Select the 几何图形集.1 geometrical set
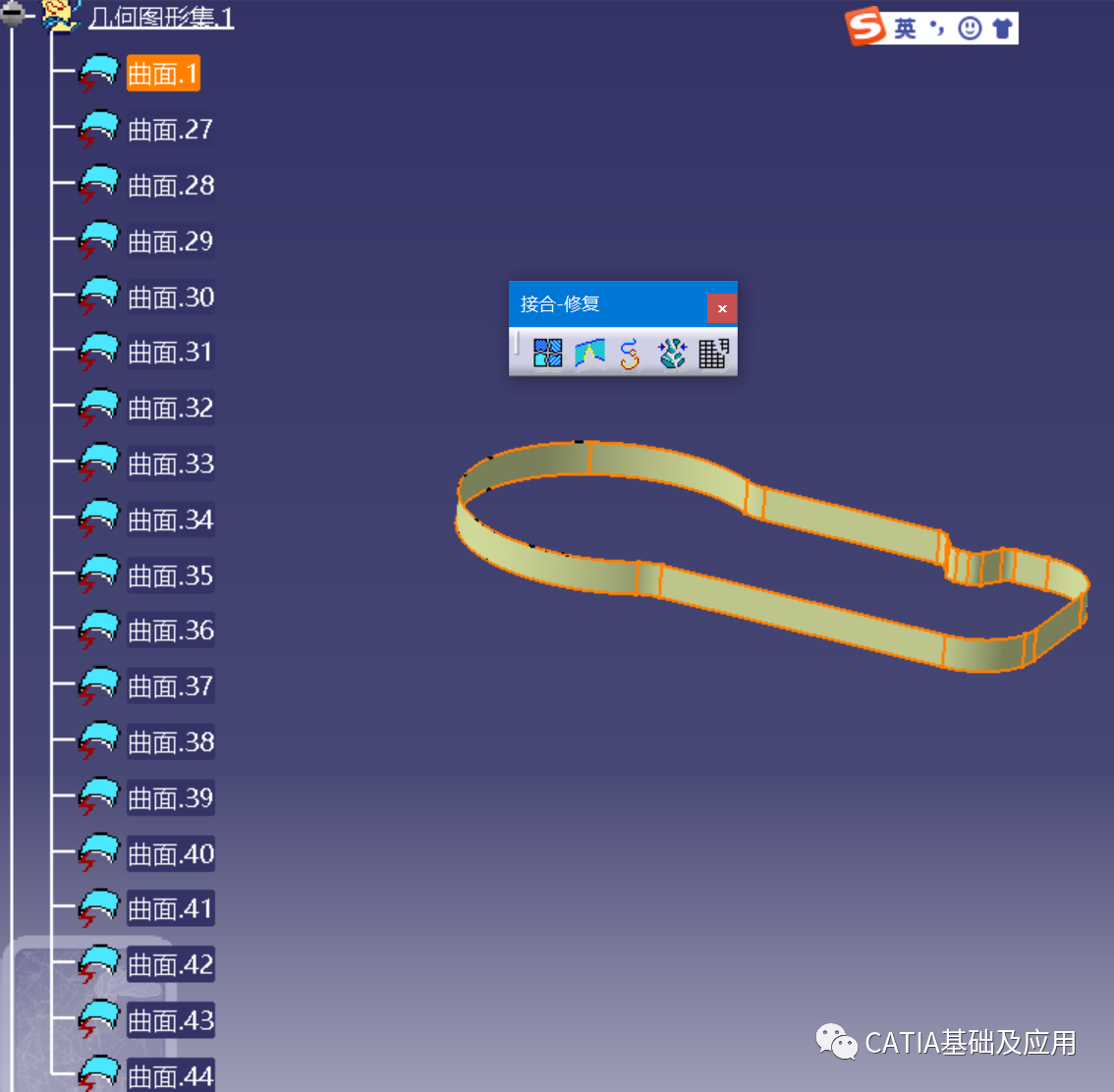The width and height of the screenshot is (1114, 1092). tap(161, 16)
